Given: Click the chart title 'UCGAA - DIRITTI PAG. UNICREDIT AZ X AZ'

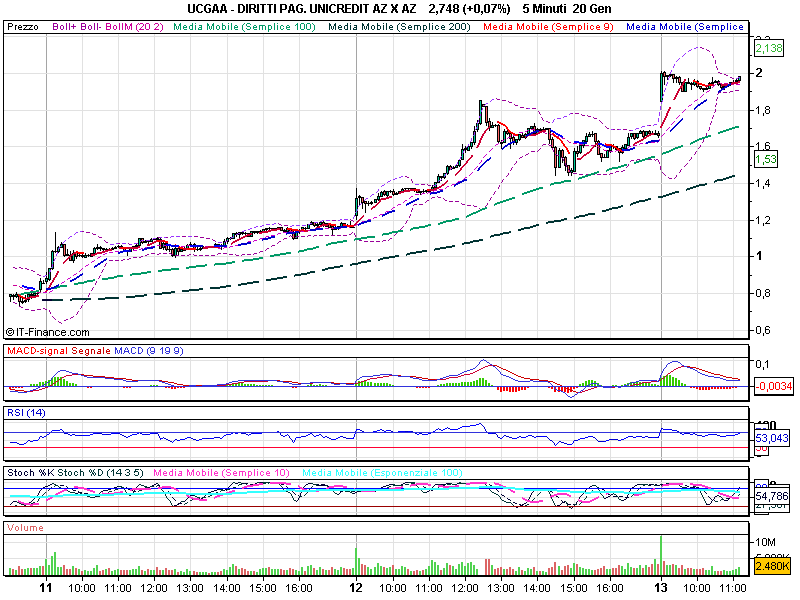Looking at the screenshot, I should click(x=302, y=9).
